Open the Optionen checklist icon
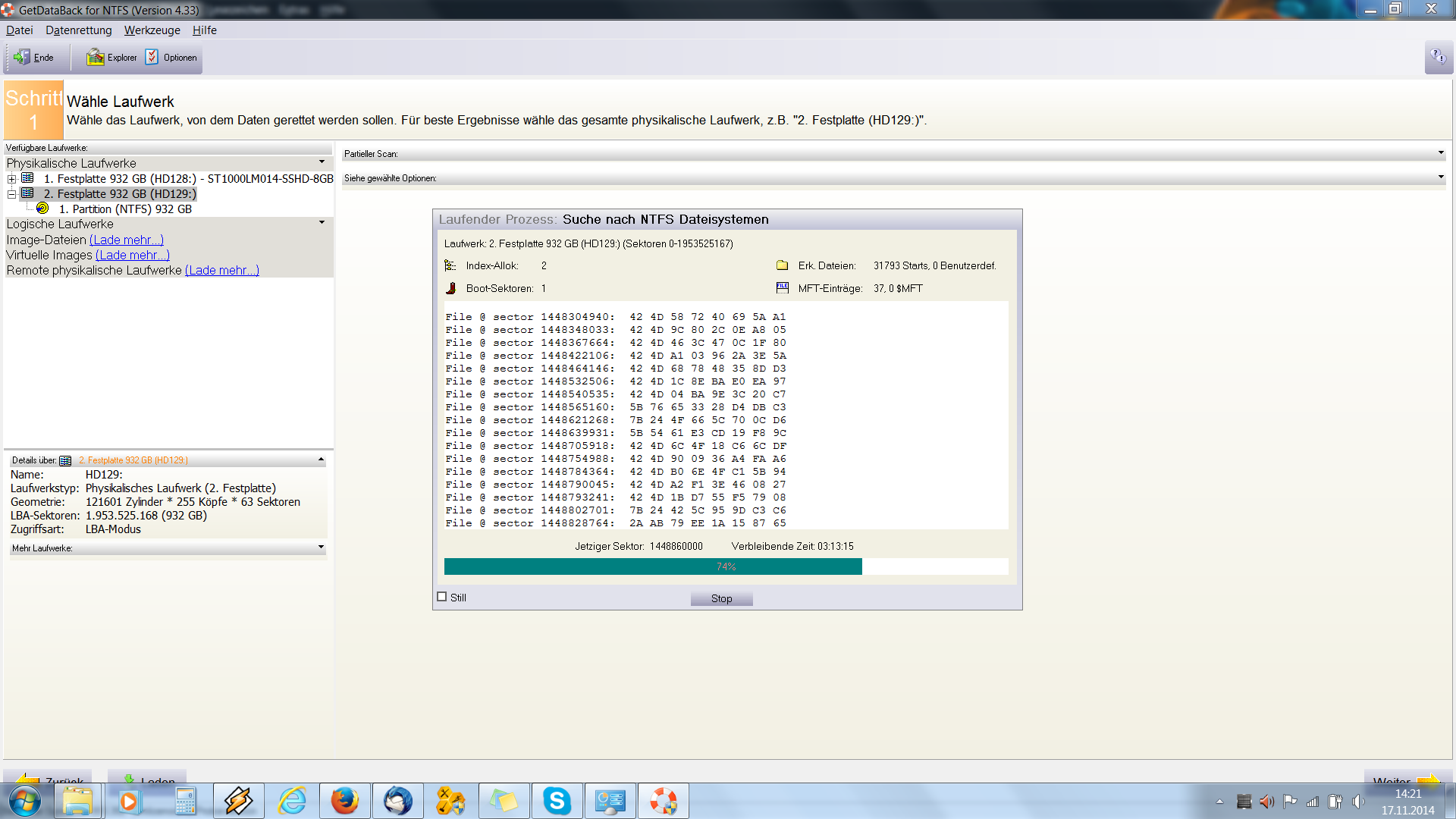Viewport: 1456px width, 819px height. [152, 58]
